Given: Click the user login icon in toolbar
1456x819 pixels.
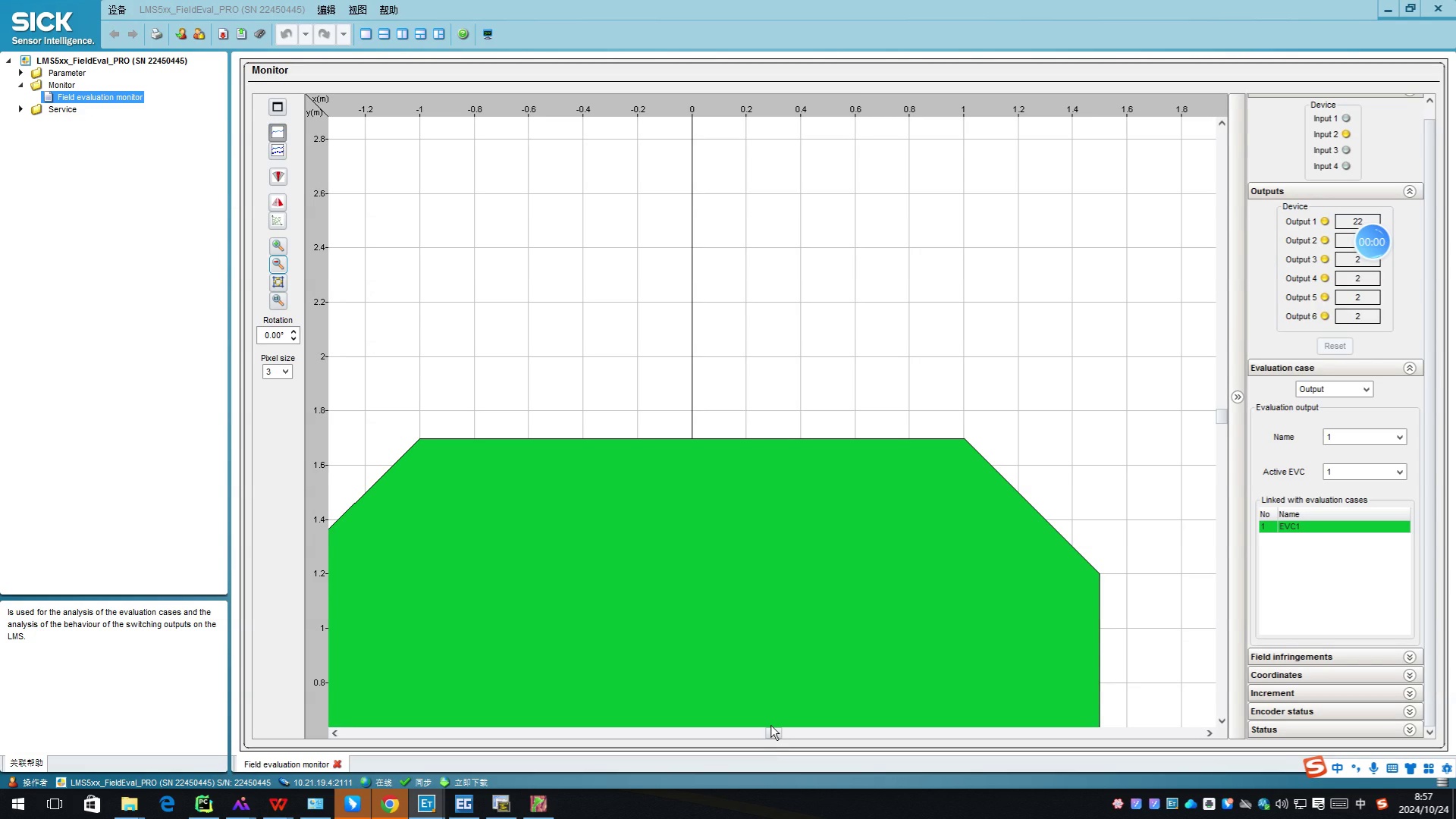Looking at the screenshot, I should 180,34.
